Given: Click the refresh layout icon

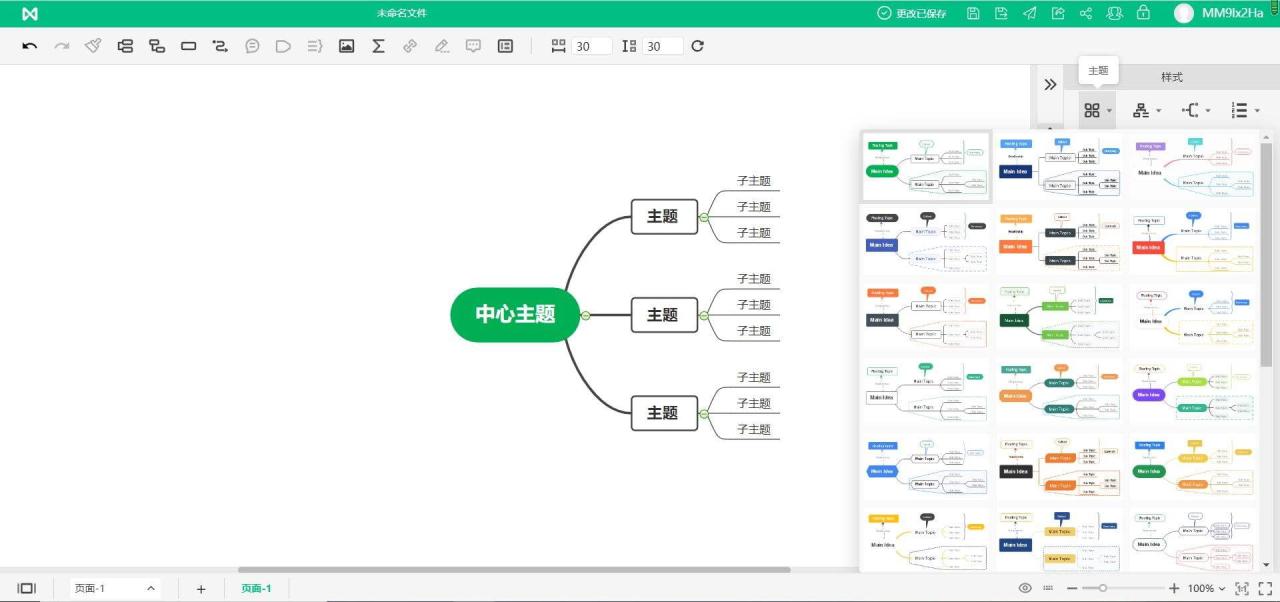Looking at the screenshot, I should pos(698,46).
